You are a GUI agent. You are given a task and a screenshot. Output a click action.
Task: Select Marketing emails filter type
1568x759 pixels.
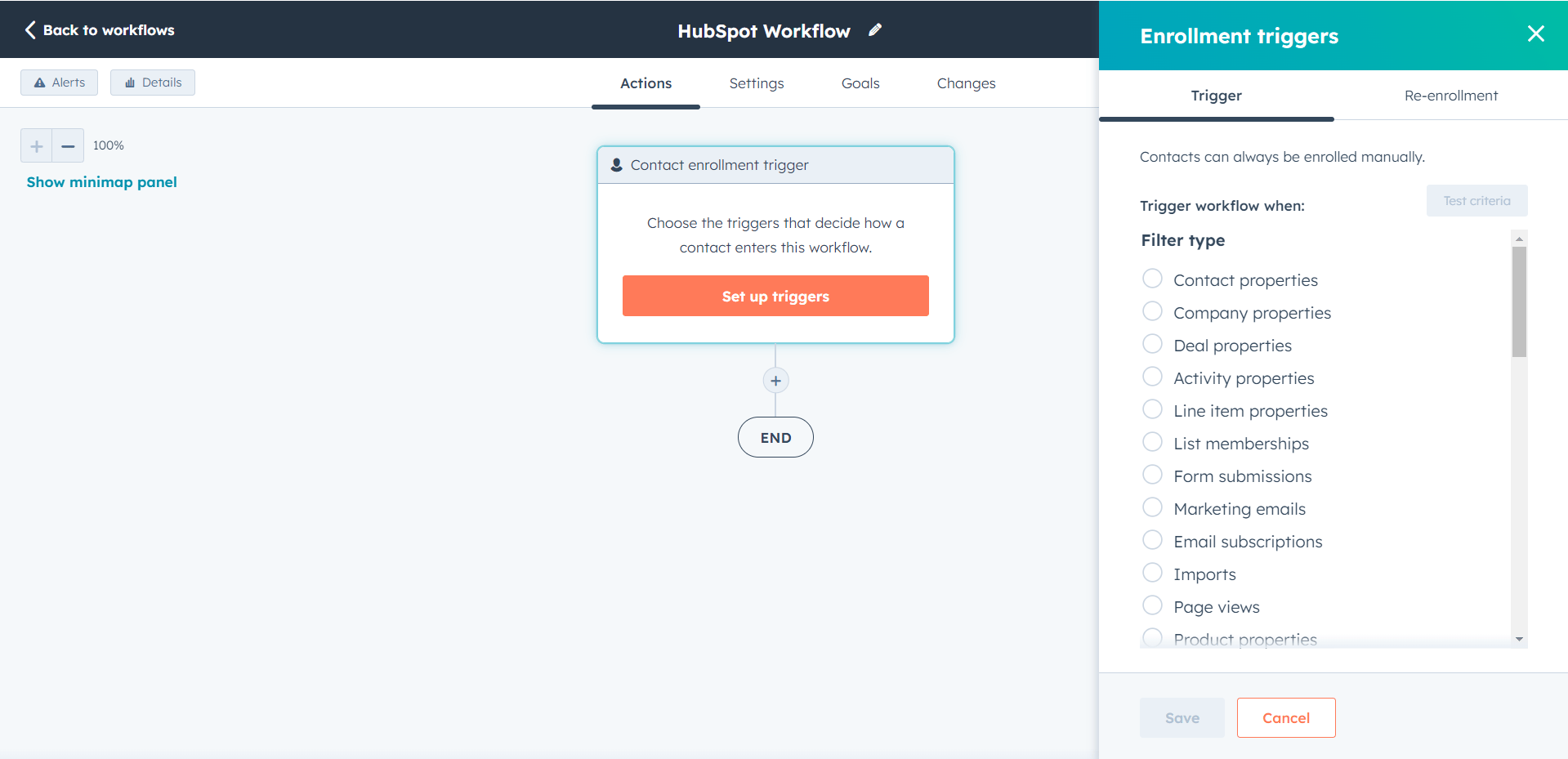(1152, 507)
